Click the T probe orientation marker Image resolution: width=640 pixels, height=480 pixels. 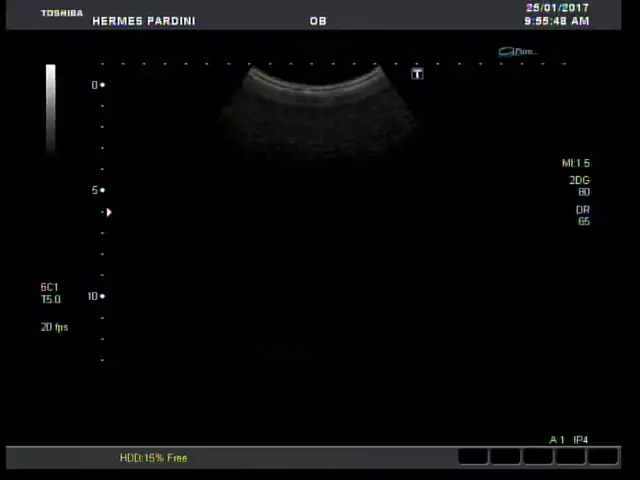point(417,74)
